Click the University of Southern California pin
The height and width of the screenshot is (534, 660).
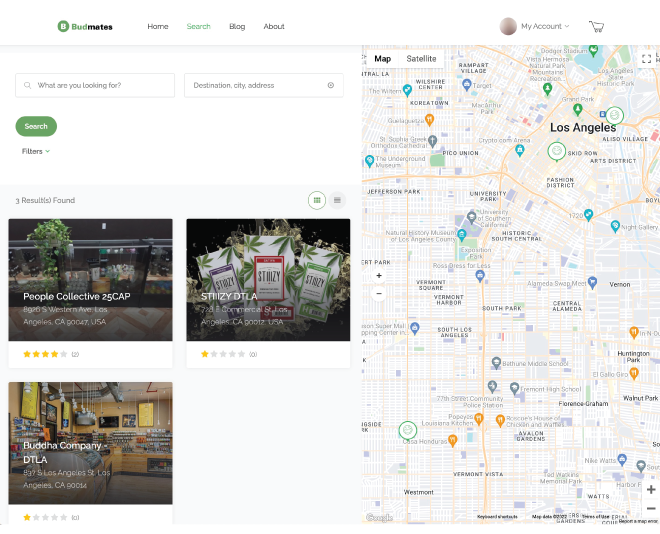[471, 218]
